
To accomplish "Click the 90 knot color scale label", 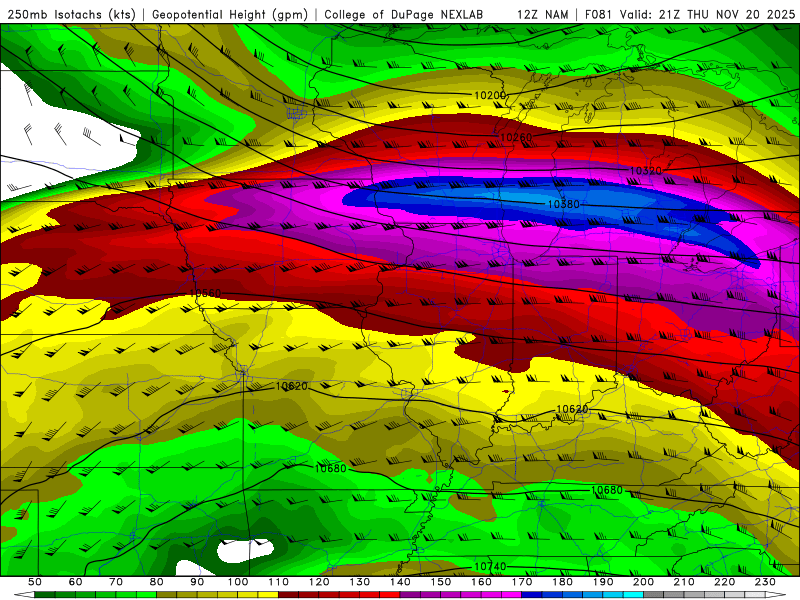I will tap(197, 582).
